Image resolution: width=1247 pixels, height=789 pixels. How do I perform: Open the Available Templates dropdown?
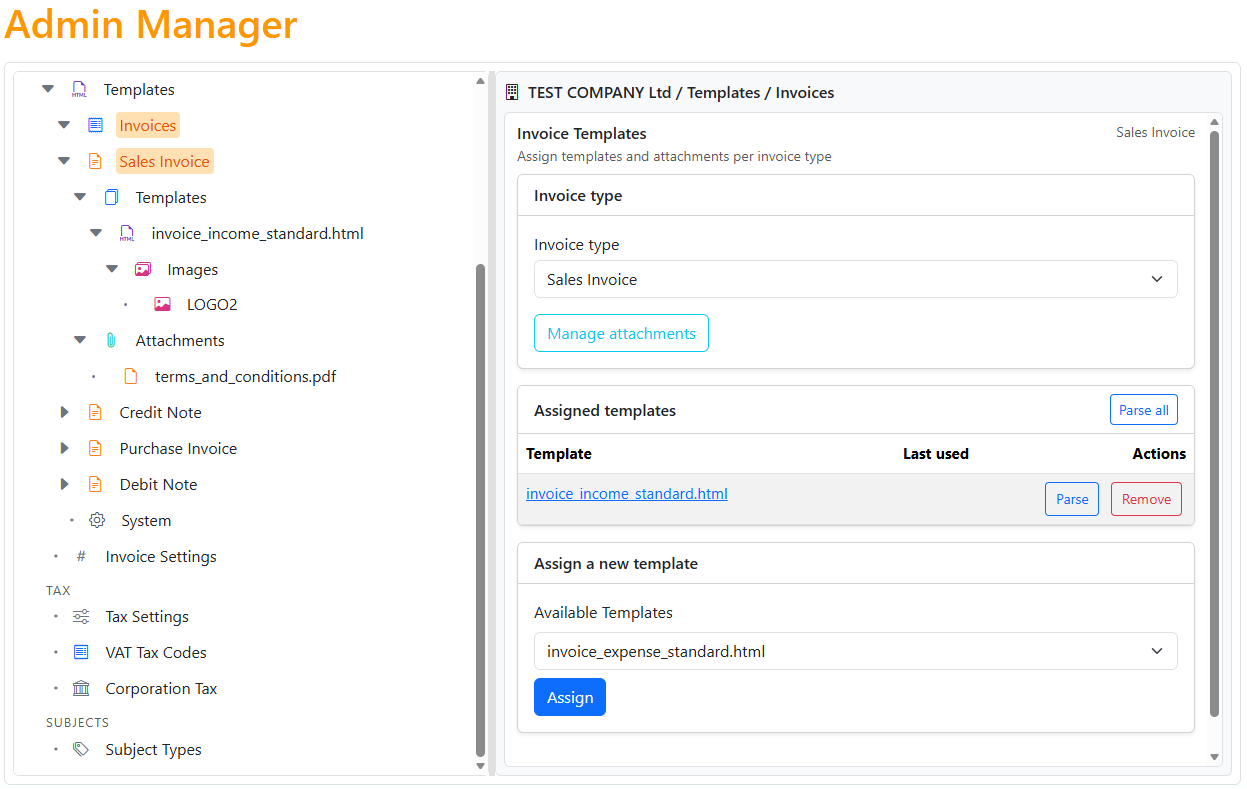point(855,651)
